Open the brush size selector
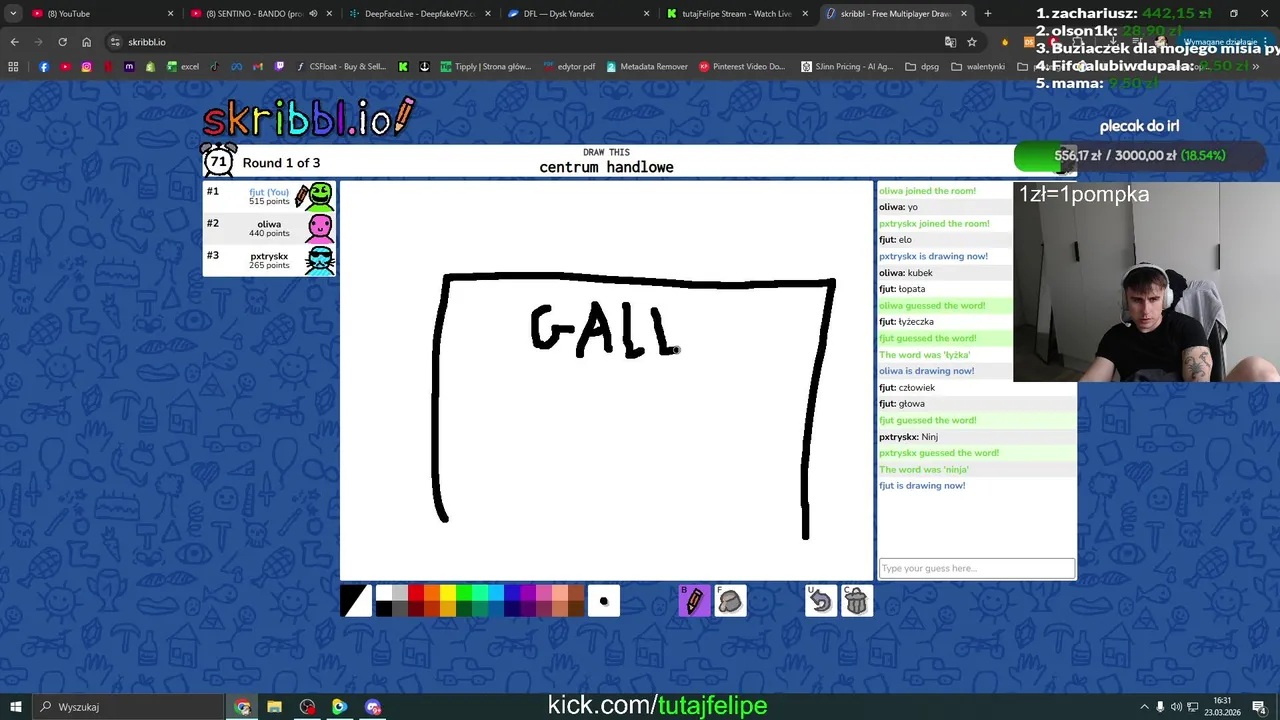Viewport: 1280px width, 720px height. point(604,600)
